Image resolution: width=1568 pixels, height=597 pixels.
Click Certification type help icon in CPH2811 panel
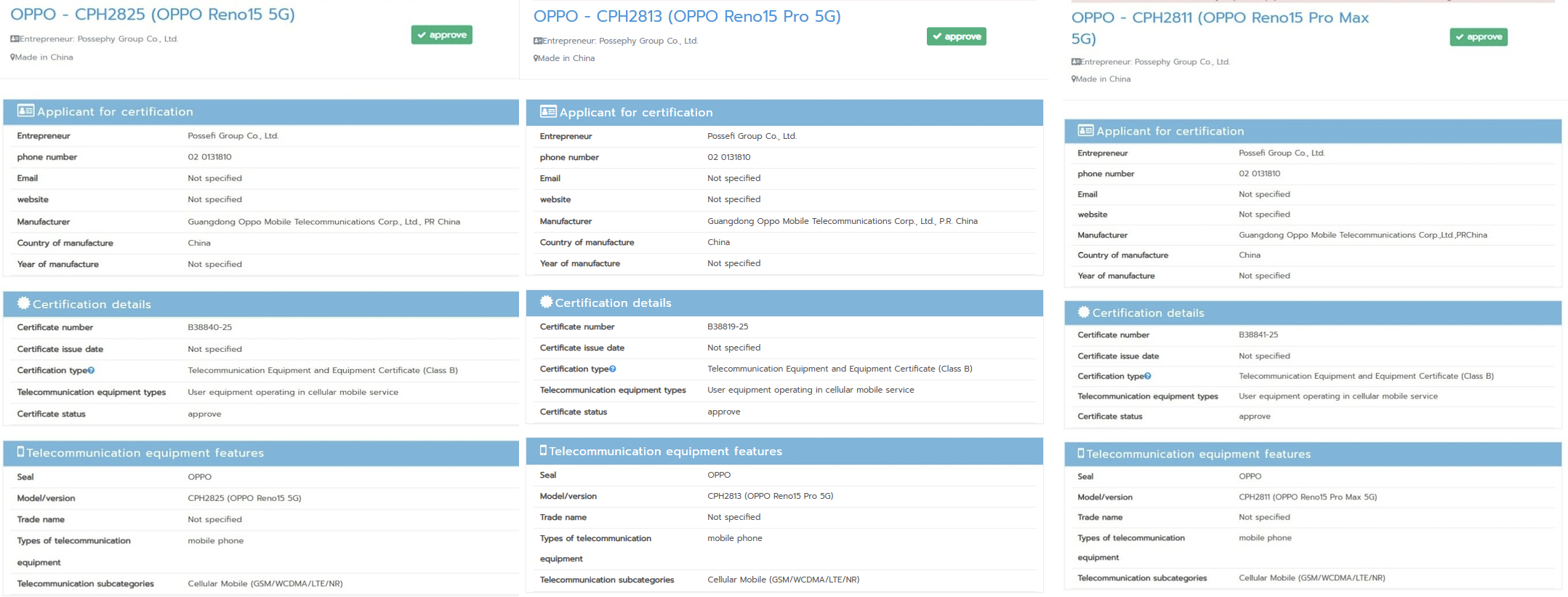(1148, 377)
